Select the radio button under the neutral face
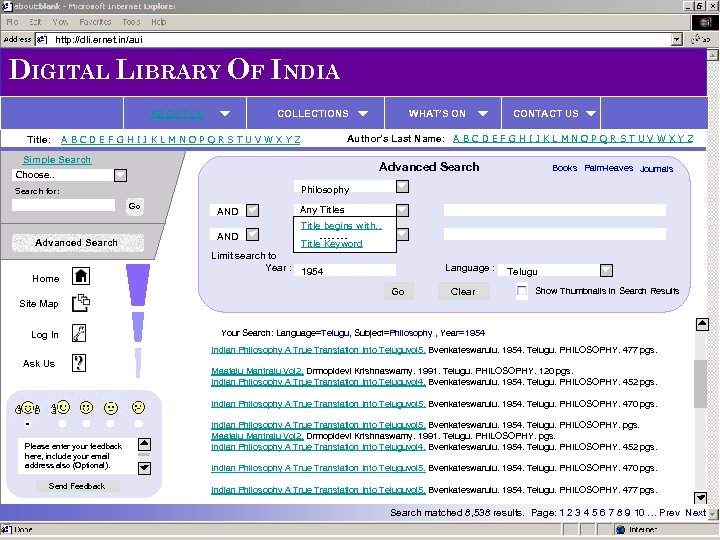 [x=111, y=423]
